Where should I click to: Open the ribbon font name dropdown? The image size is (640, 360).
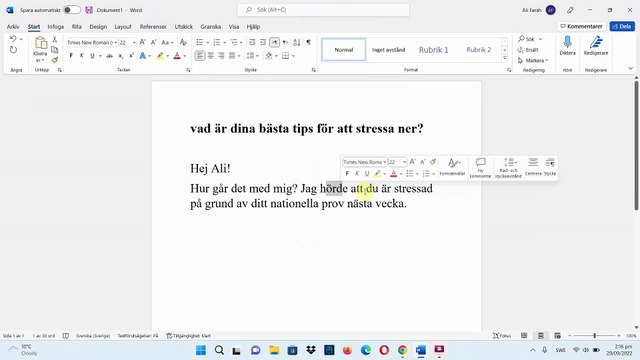point(116,42)
